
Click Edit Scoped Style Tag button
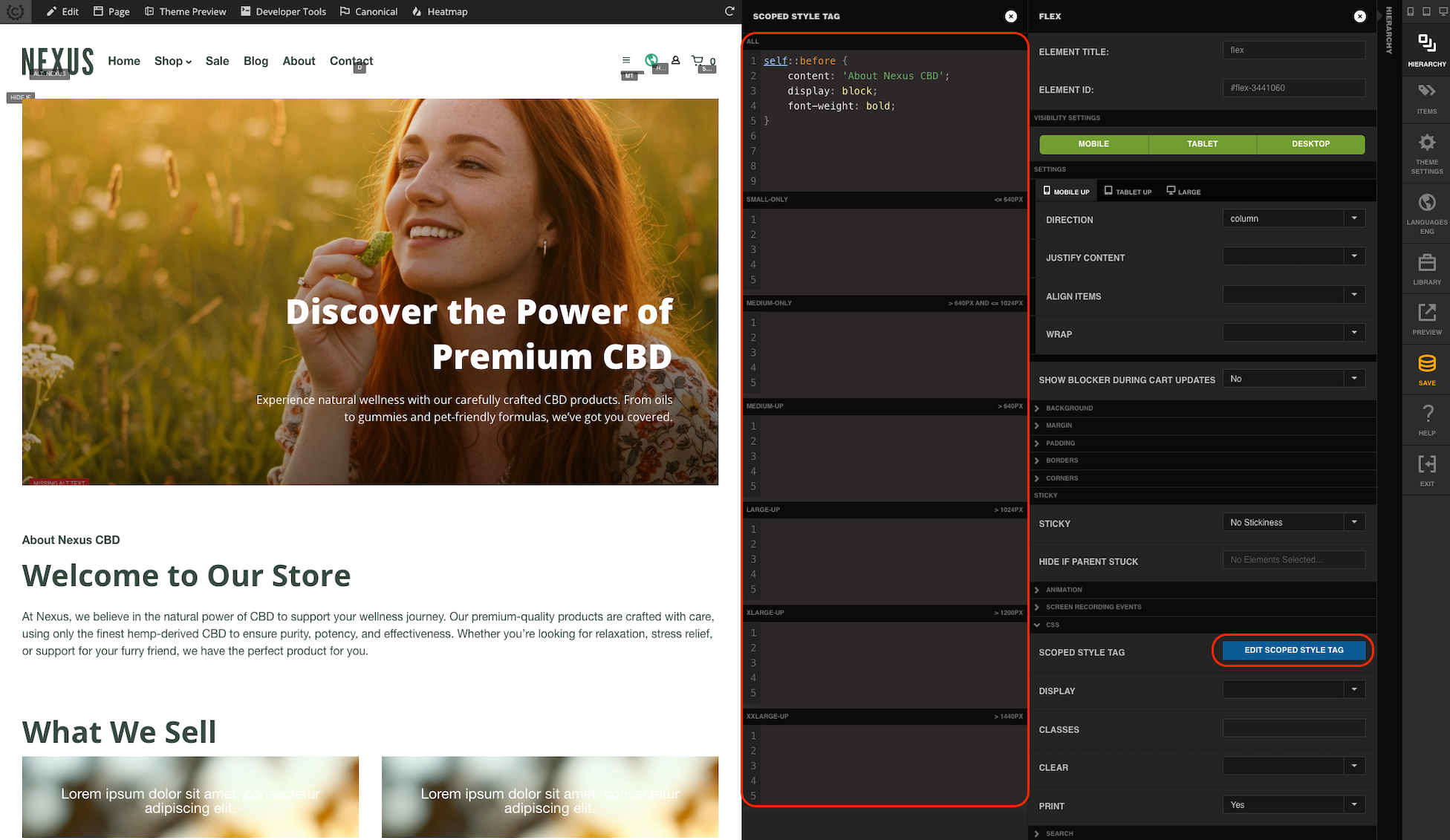1293,650
